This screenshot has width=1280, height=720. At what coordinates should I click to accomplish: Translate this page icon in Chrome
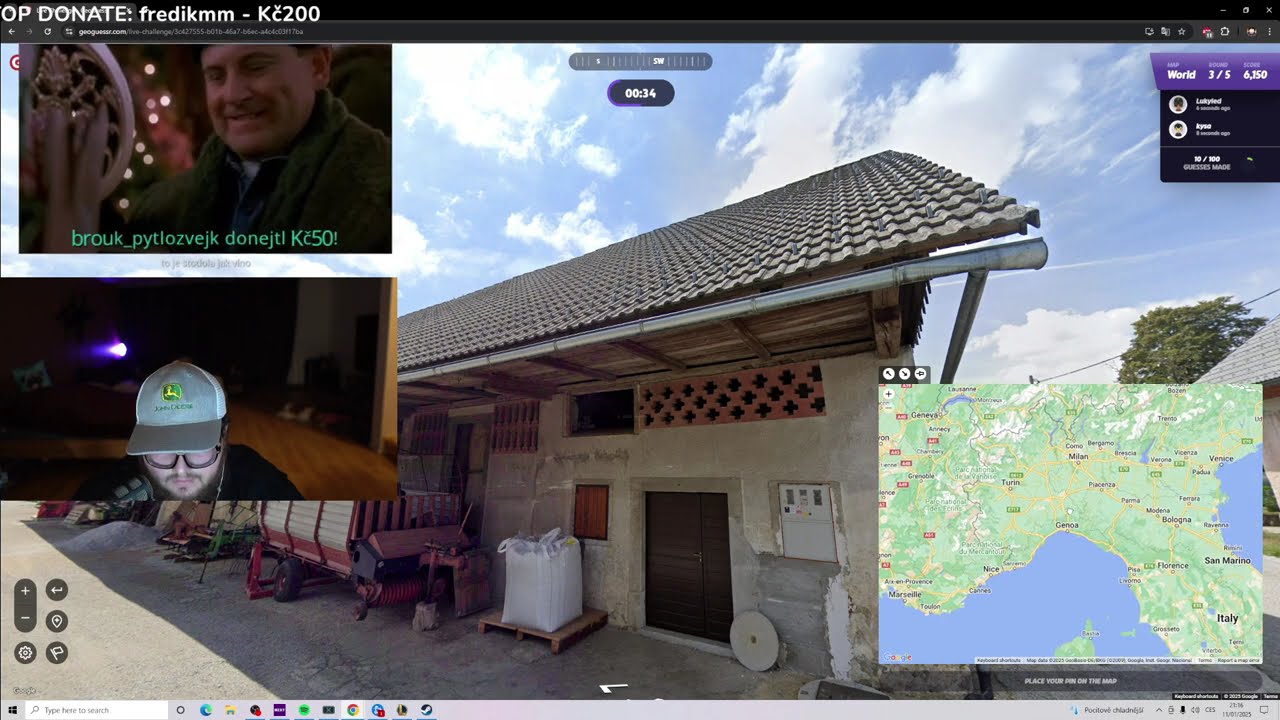(x=1165, y=31)
